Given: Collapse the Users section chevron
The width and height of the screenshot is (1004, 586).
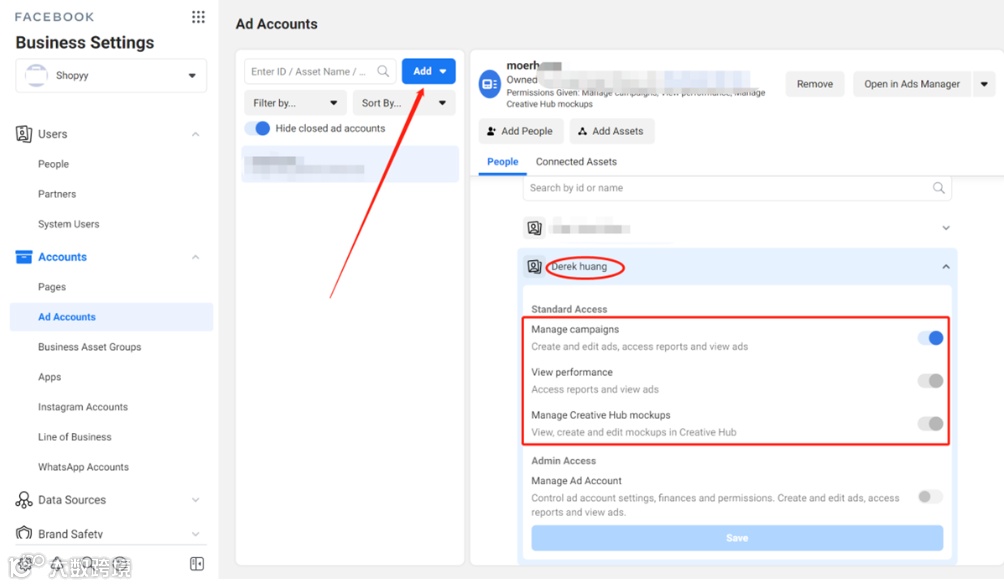Looking at the screenshot, I should point(195,134).
